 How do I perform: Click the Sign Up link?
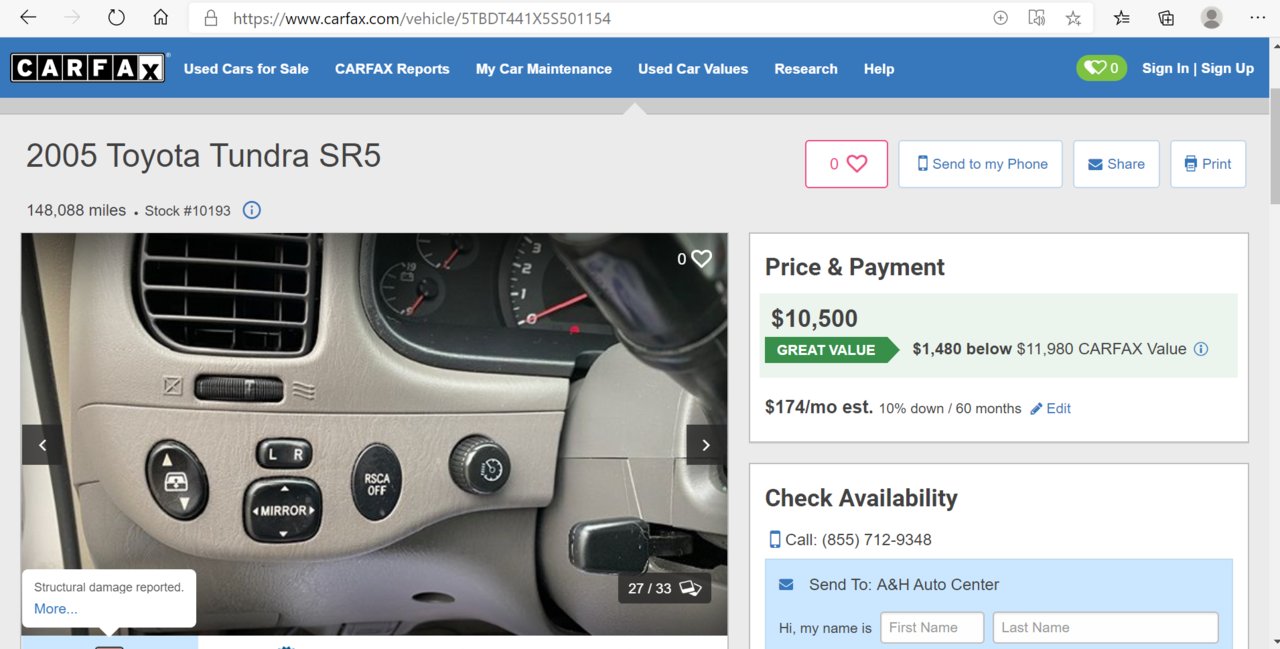pyautogui.click(x=1227, y=68)
